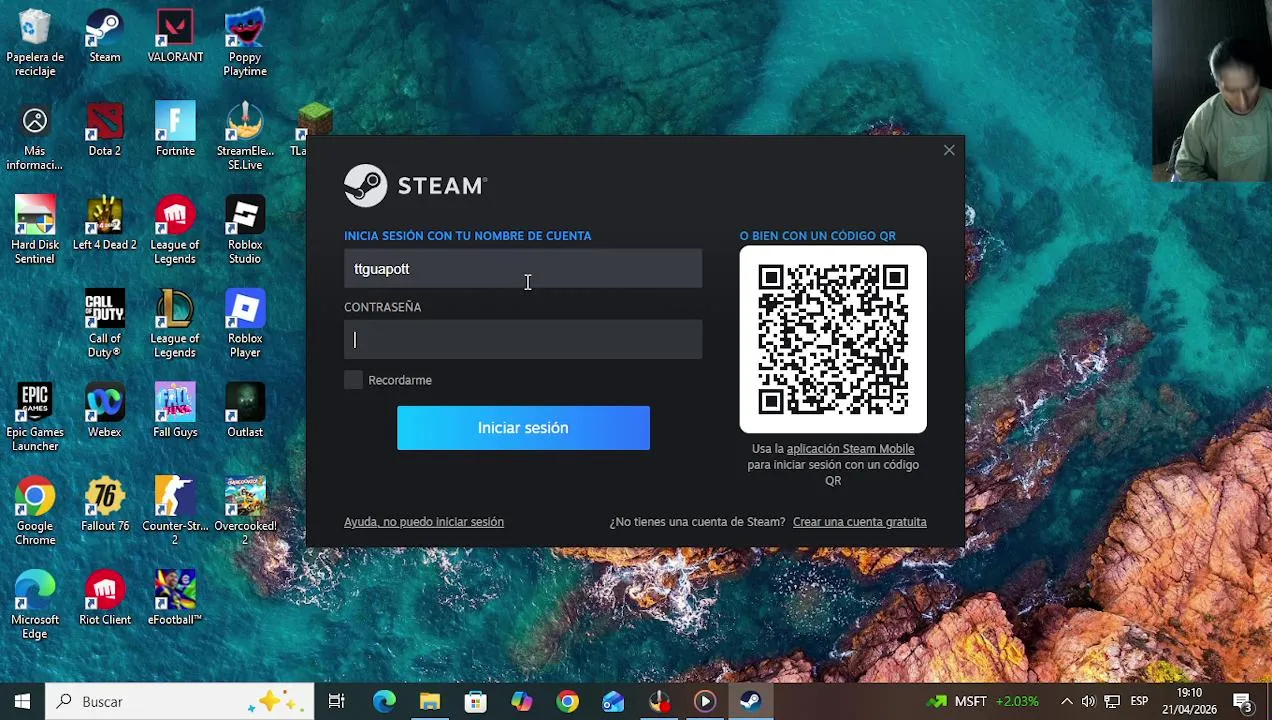
Task: Select the StreamElements SE.Live desktop icon
Action: [x=245, y=137]
